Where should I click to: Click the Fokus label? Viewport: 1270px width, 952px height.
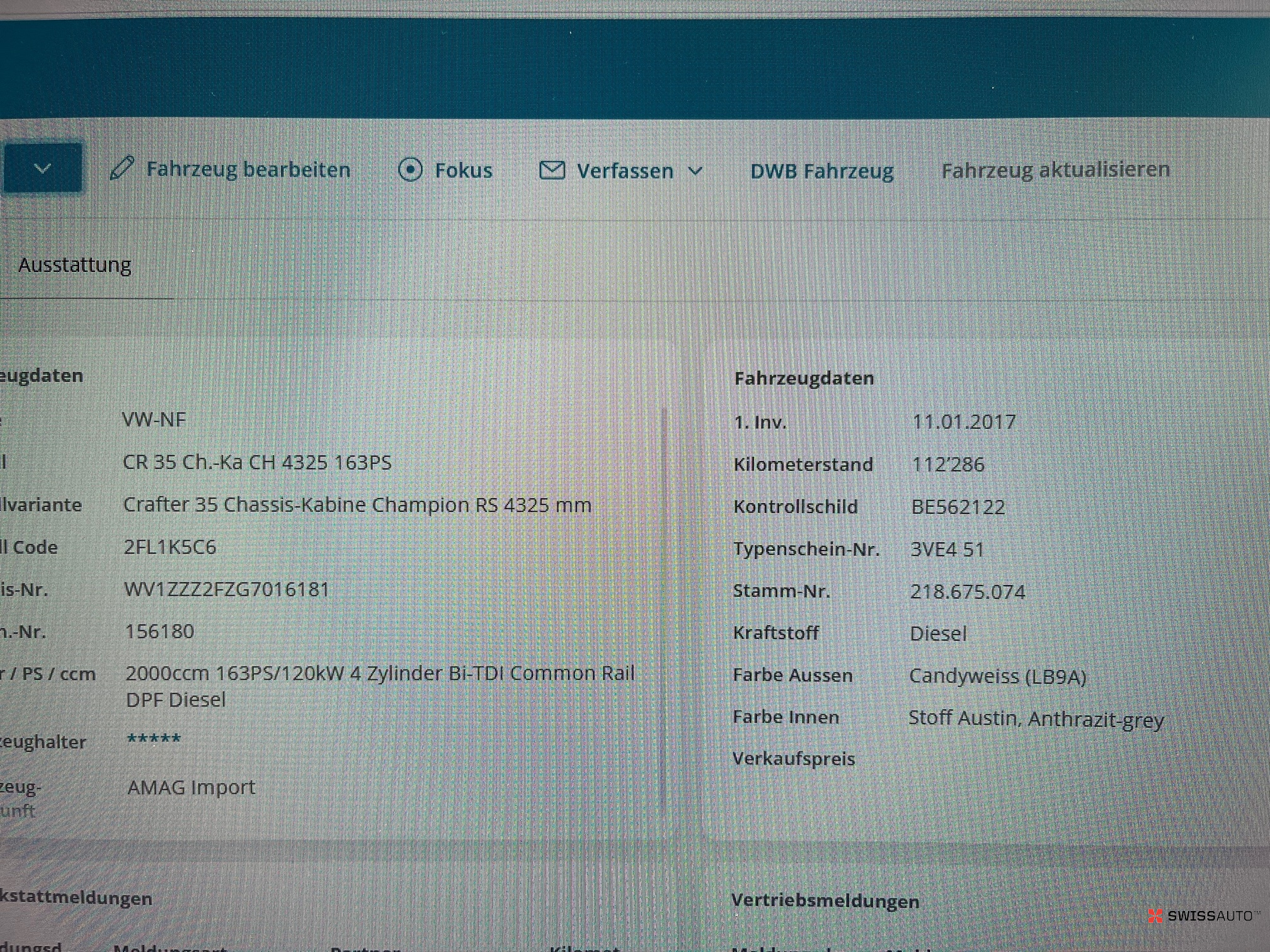pos(464,170)
